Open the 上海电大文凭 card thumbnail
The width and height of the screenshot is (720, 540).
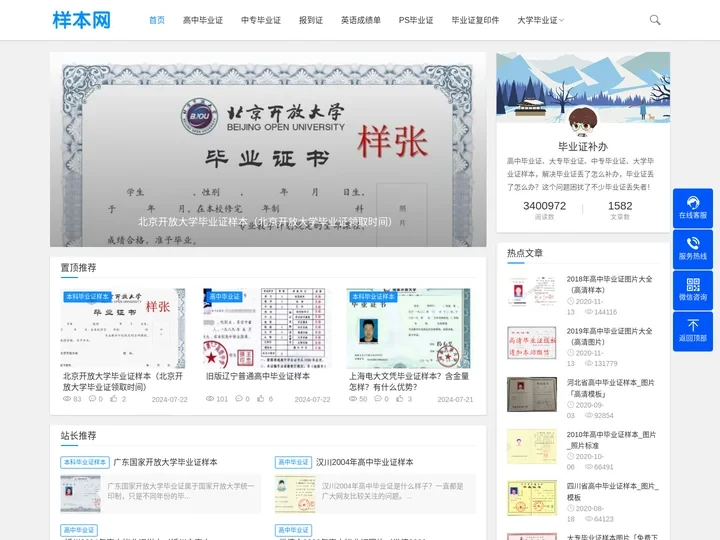click(409, 328)
